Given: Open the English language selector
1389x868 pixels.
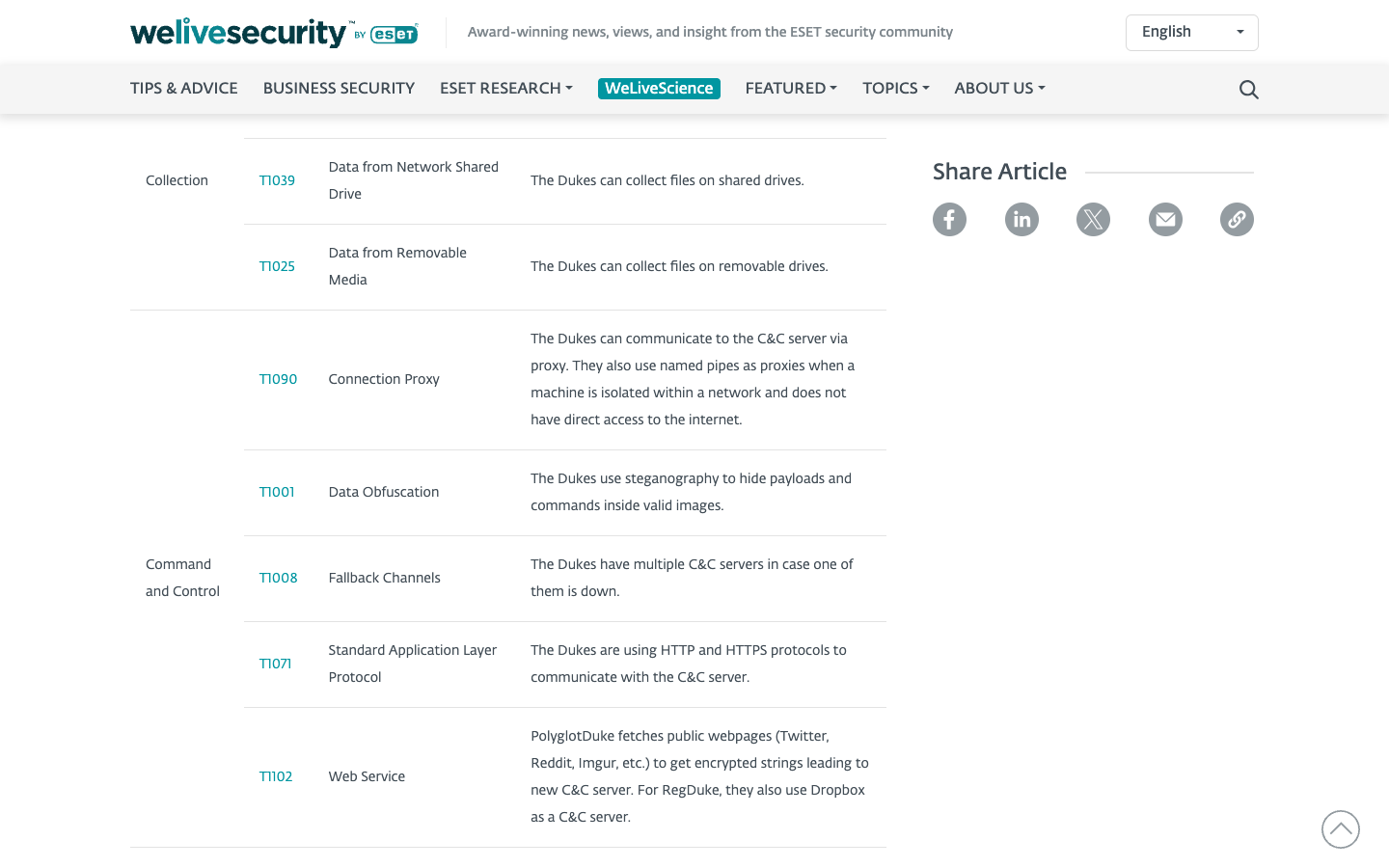Looking at the screenshot, I should click(x=1191, y=32).
